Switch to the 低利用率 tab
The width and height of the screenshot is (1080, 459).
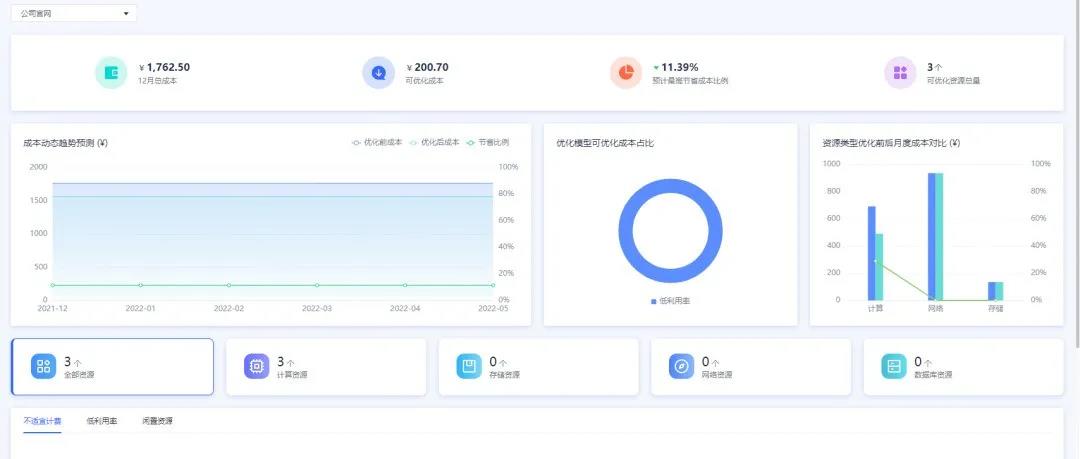click(x=102, y=421)
